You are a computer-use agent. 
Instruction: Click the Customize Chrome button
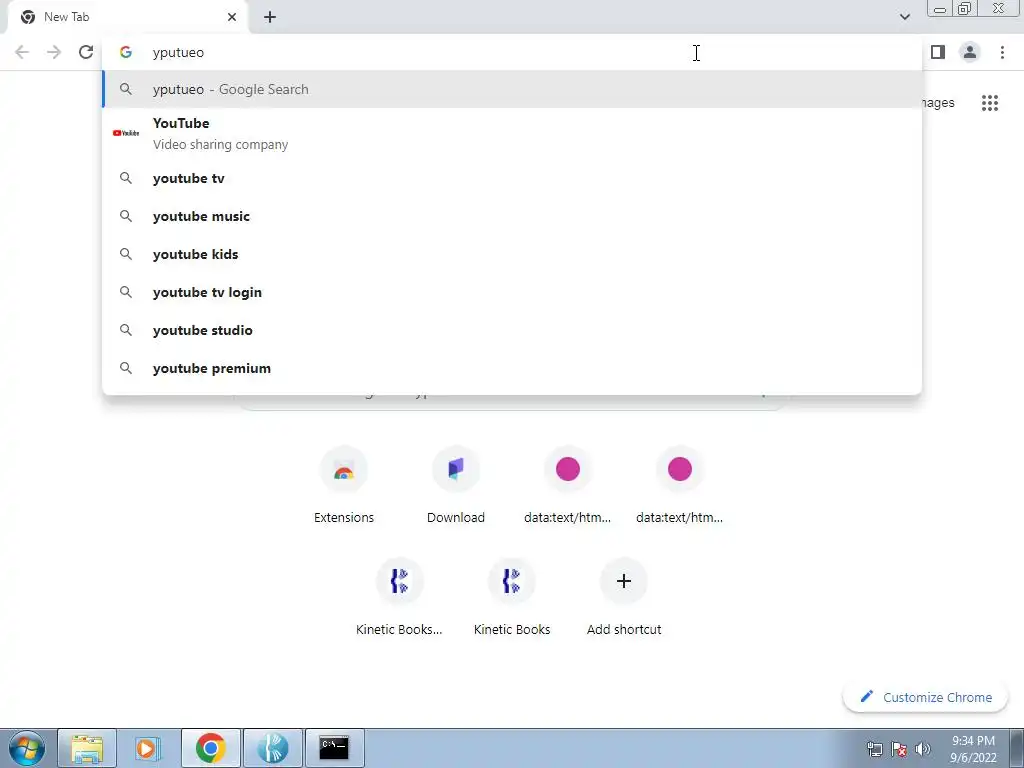pyautogui.click(x=926, y=697)
